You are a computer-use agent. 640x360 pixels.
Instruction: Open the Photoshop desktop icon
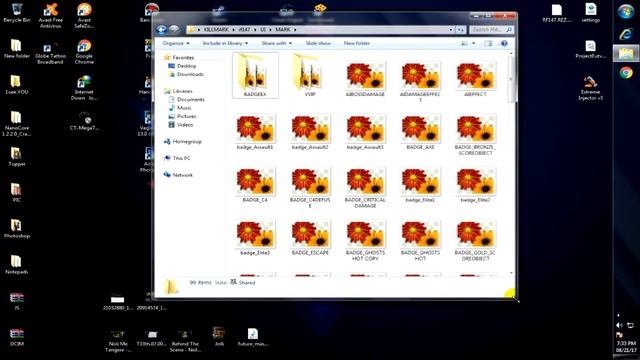[x=16, y=229]
